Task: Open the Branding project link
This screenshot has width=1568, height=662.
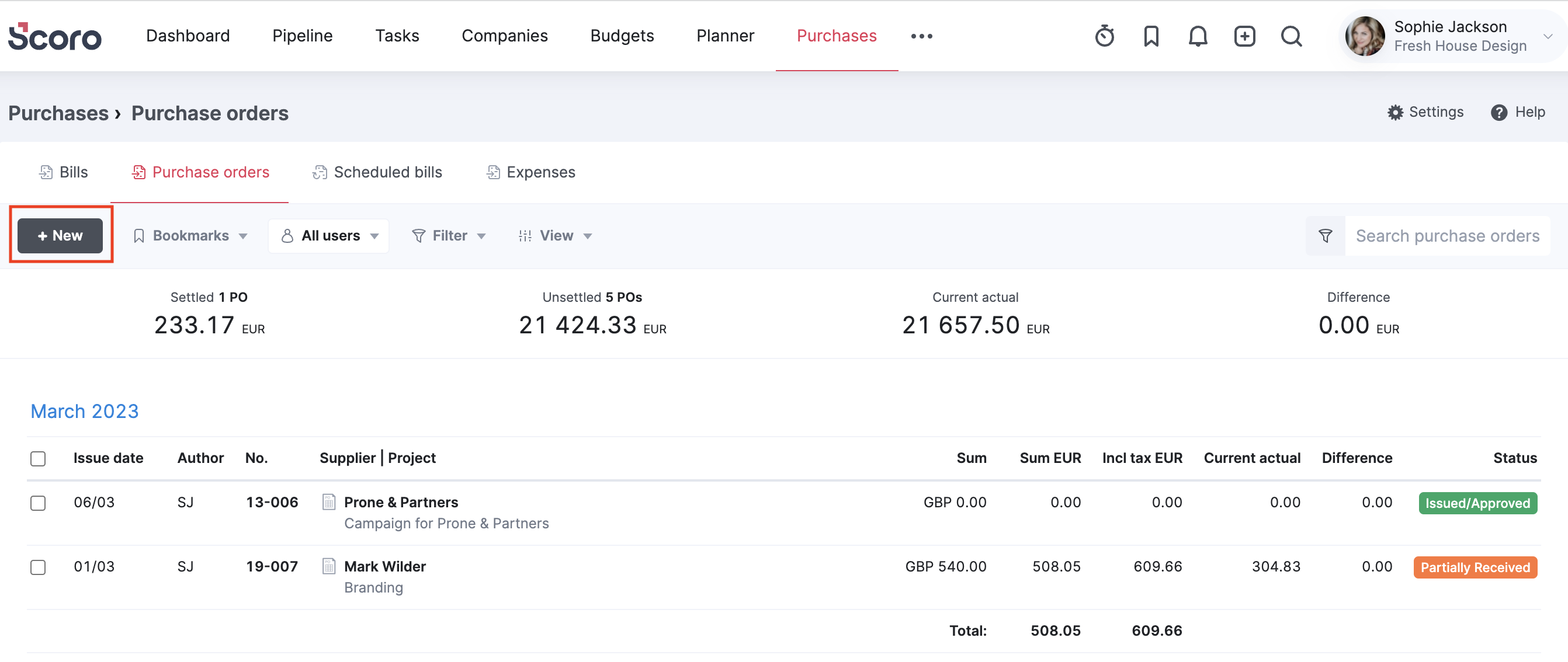Action: (373, 588)
